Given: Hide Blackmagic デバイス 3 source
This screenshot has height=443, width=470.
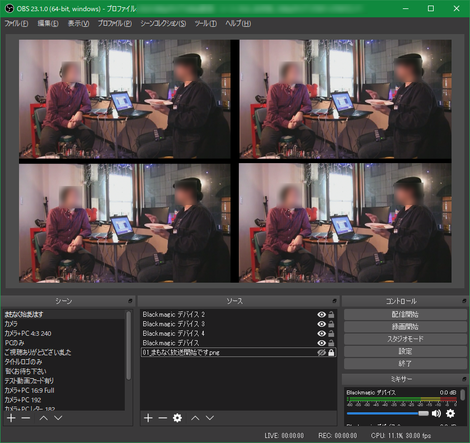Looking at the screenshot, I should click(321, 324).
